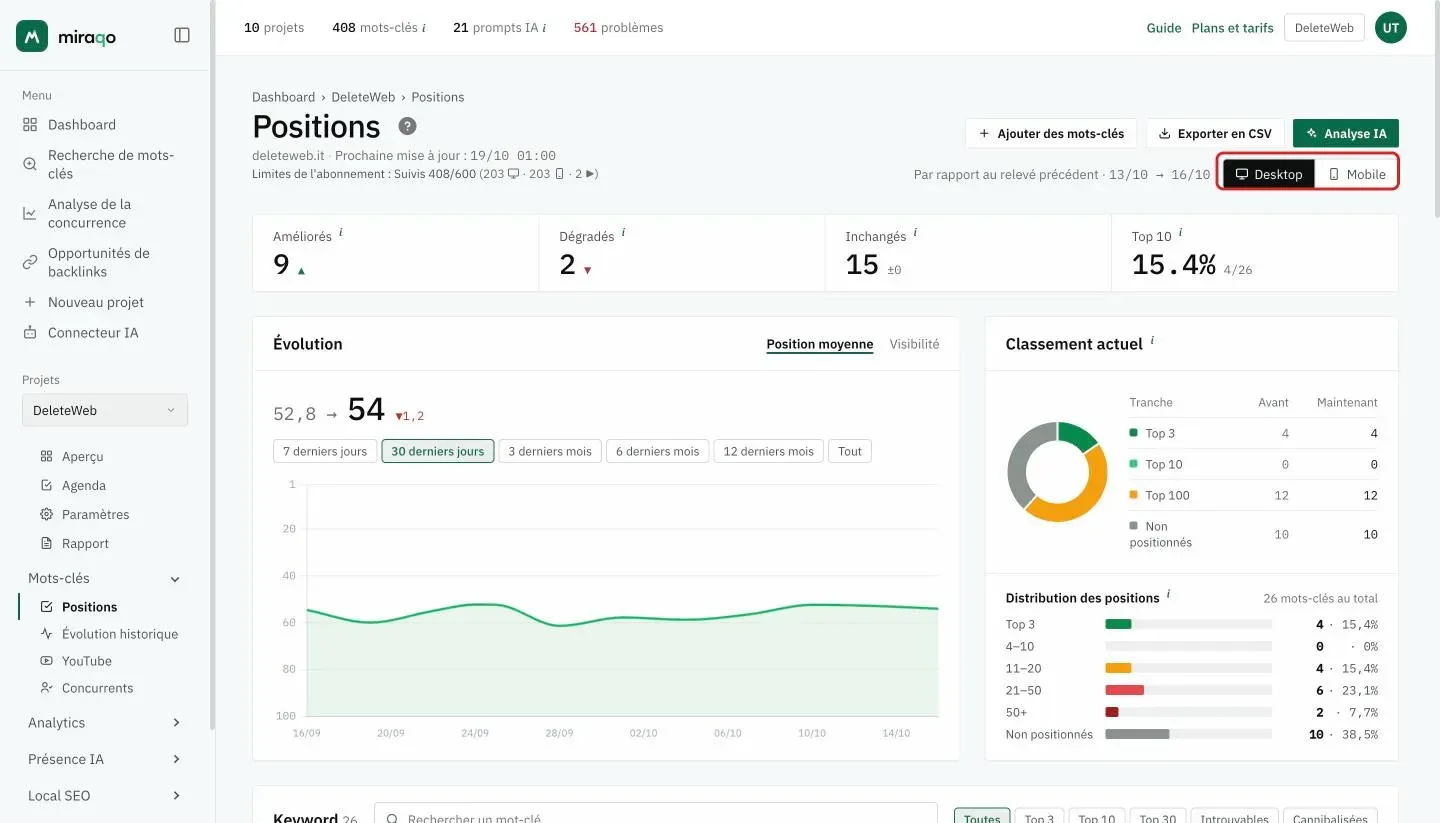Open Évolution historique in the sidebar

108,634
